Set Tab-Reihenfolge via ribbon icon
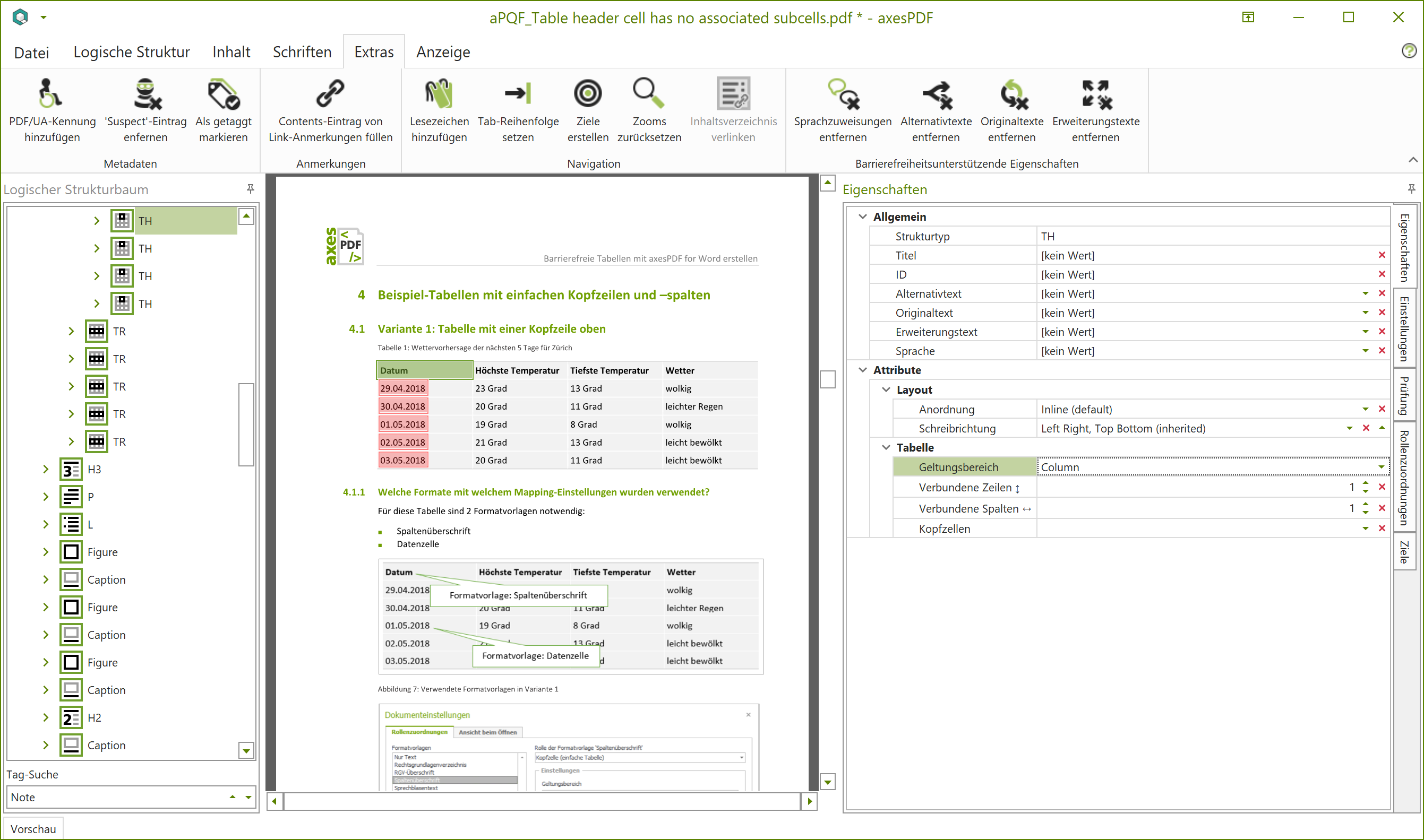Viewport: 1424px width, 840px height. (x=518, y=94)
